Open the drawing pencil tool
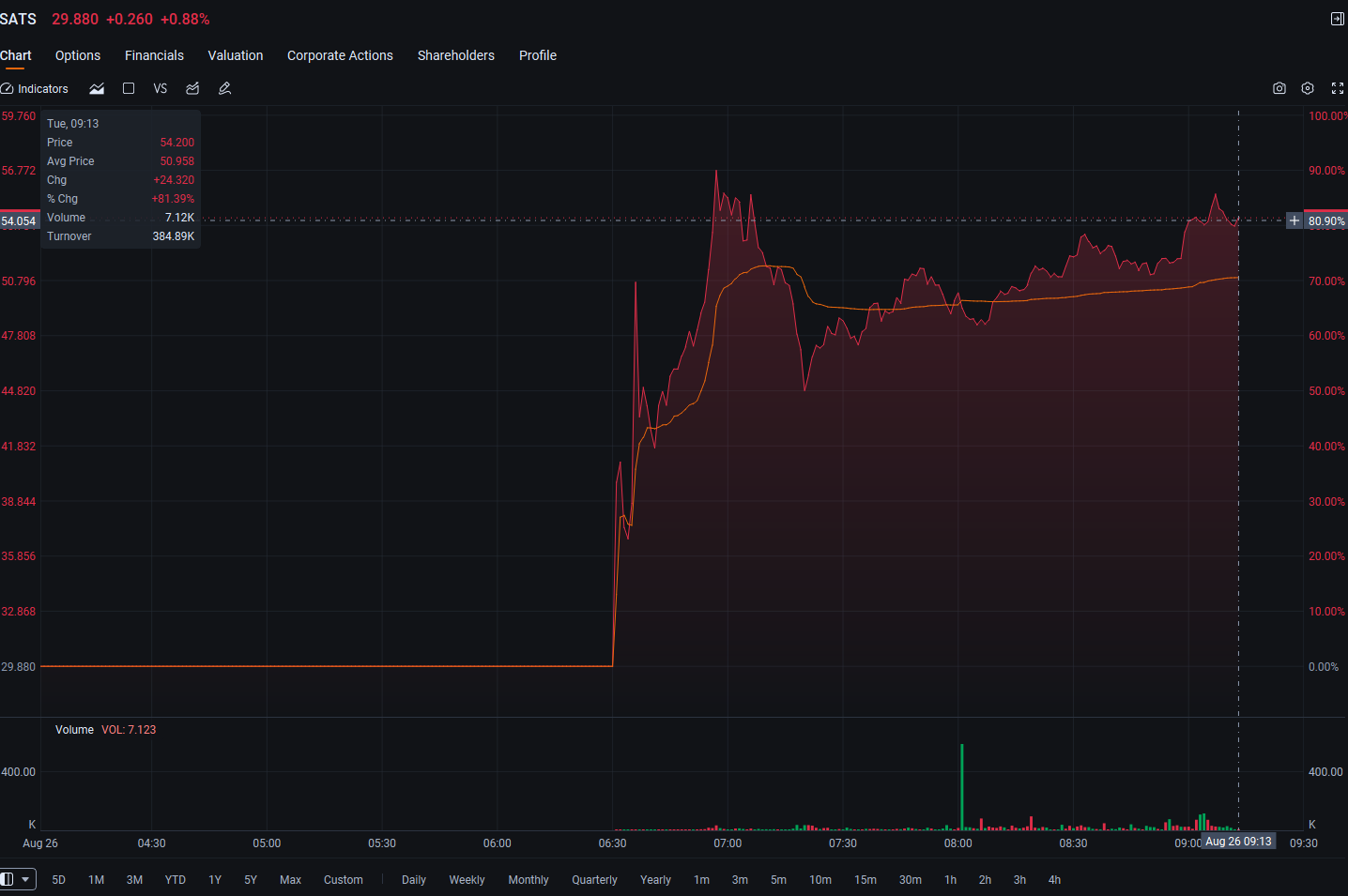1348x896 pixels. (x=224, y=88)
